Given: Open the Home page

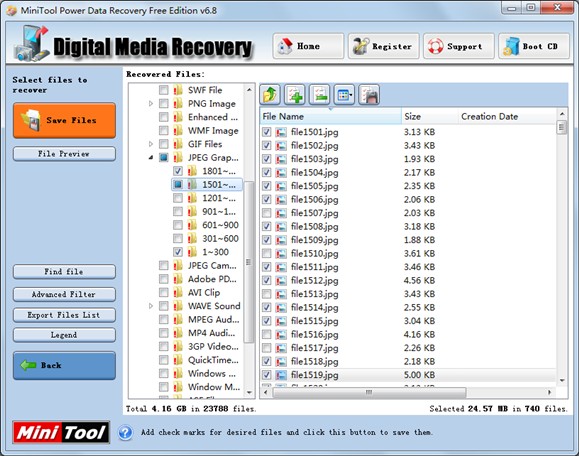Looking at the screenshot, I should (x=308, y=46).
